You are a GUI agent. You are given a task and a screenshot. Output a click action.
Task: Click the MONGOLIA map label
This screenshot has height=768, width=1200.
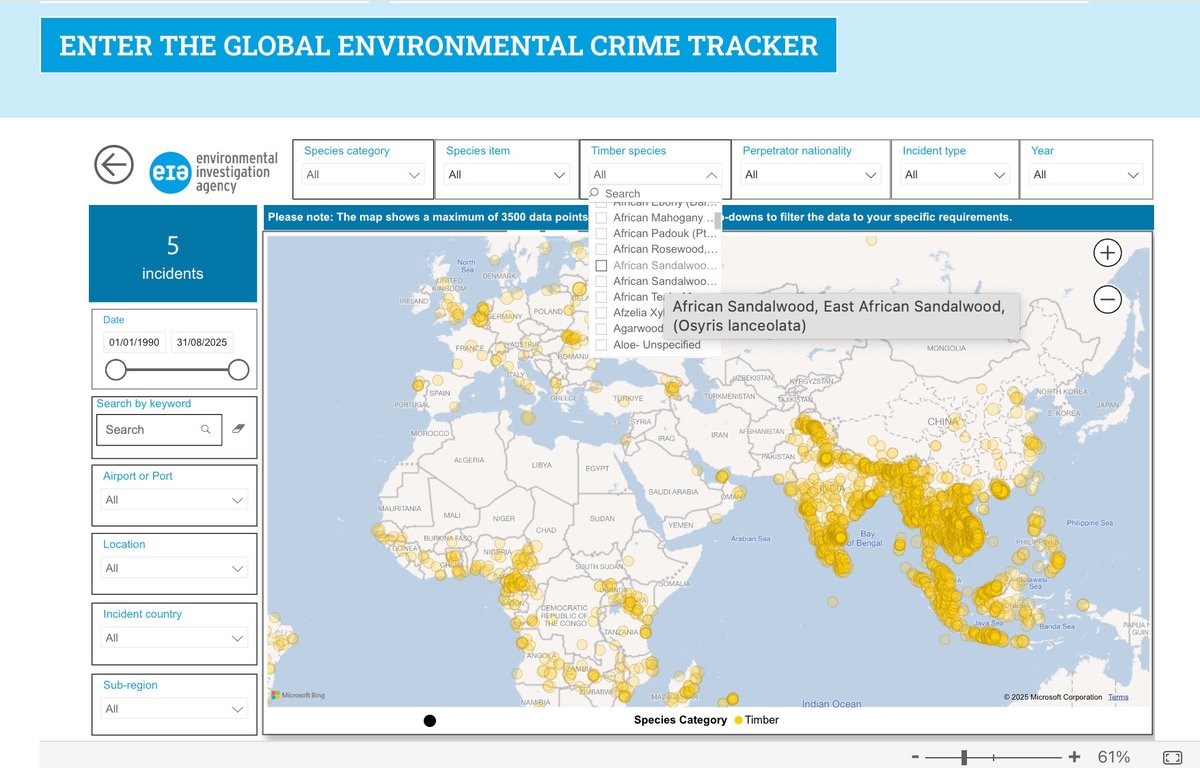click(x=947, y=348)
